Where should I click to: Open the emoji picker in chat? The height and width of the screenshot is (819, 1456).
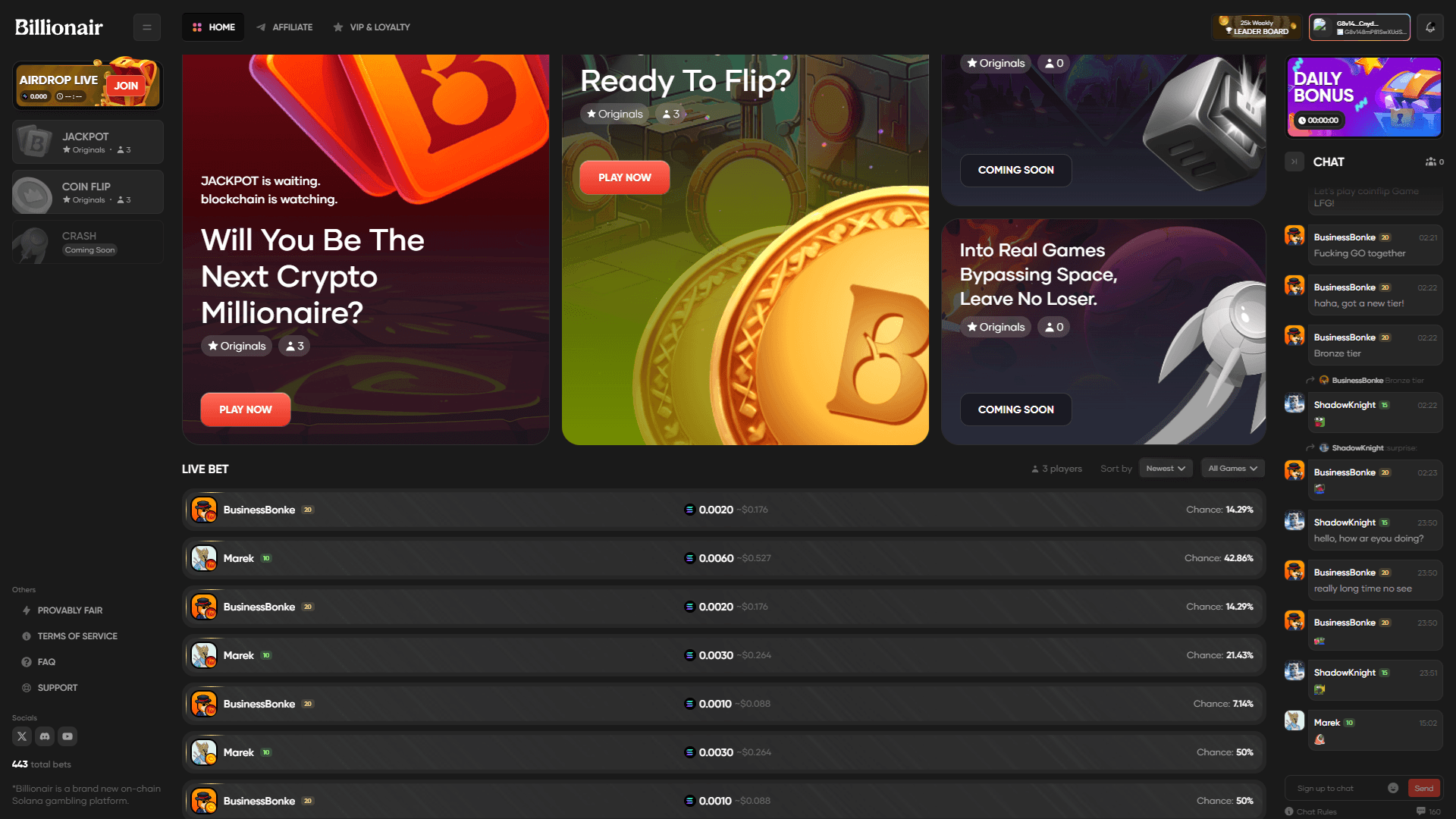1393,788
